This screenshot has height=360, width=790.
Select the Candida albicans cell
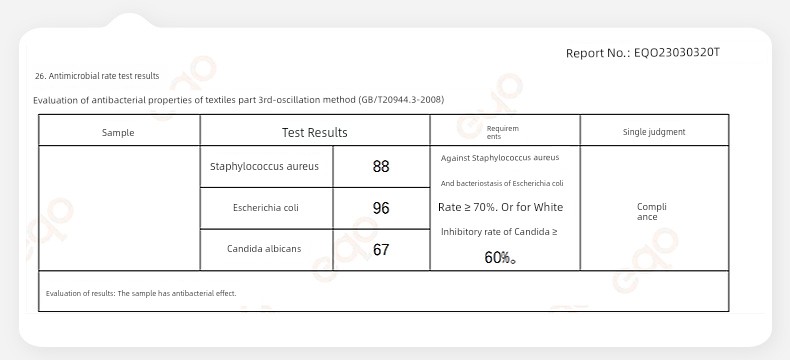click(x=264, y=249)
